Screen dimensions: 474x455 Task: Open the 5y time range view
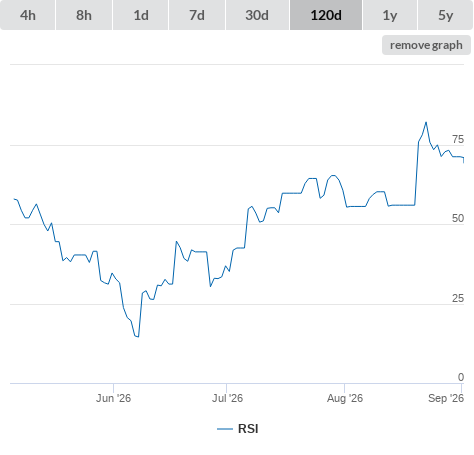pos(445,15)
